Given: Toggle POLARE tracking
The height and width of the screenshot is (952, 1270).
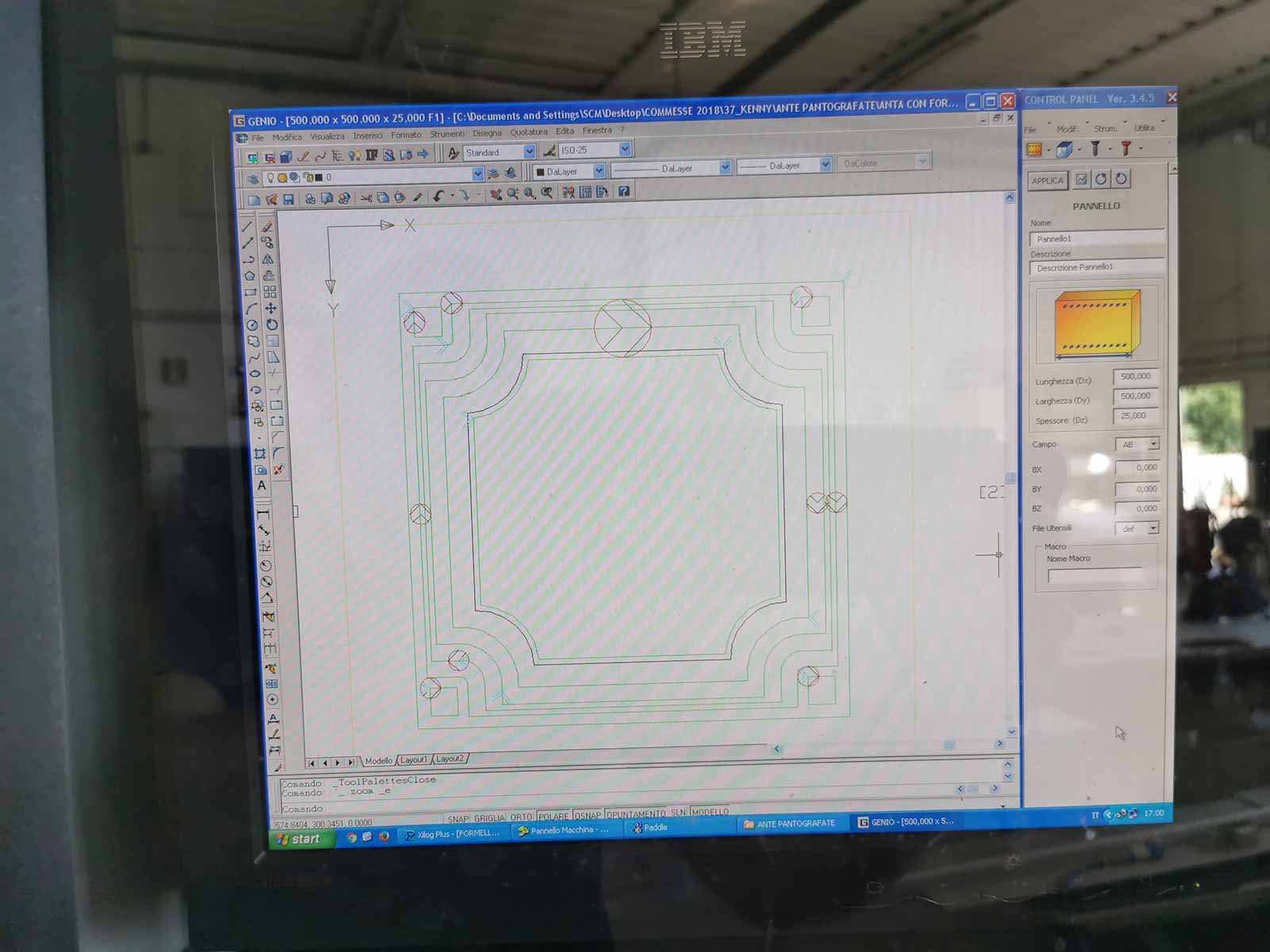Looking at the screenshot, I should [553, 816].
